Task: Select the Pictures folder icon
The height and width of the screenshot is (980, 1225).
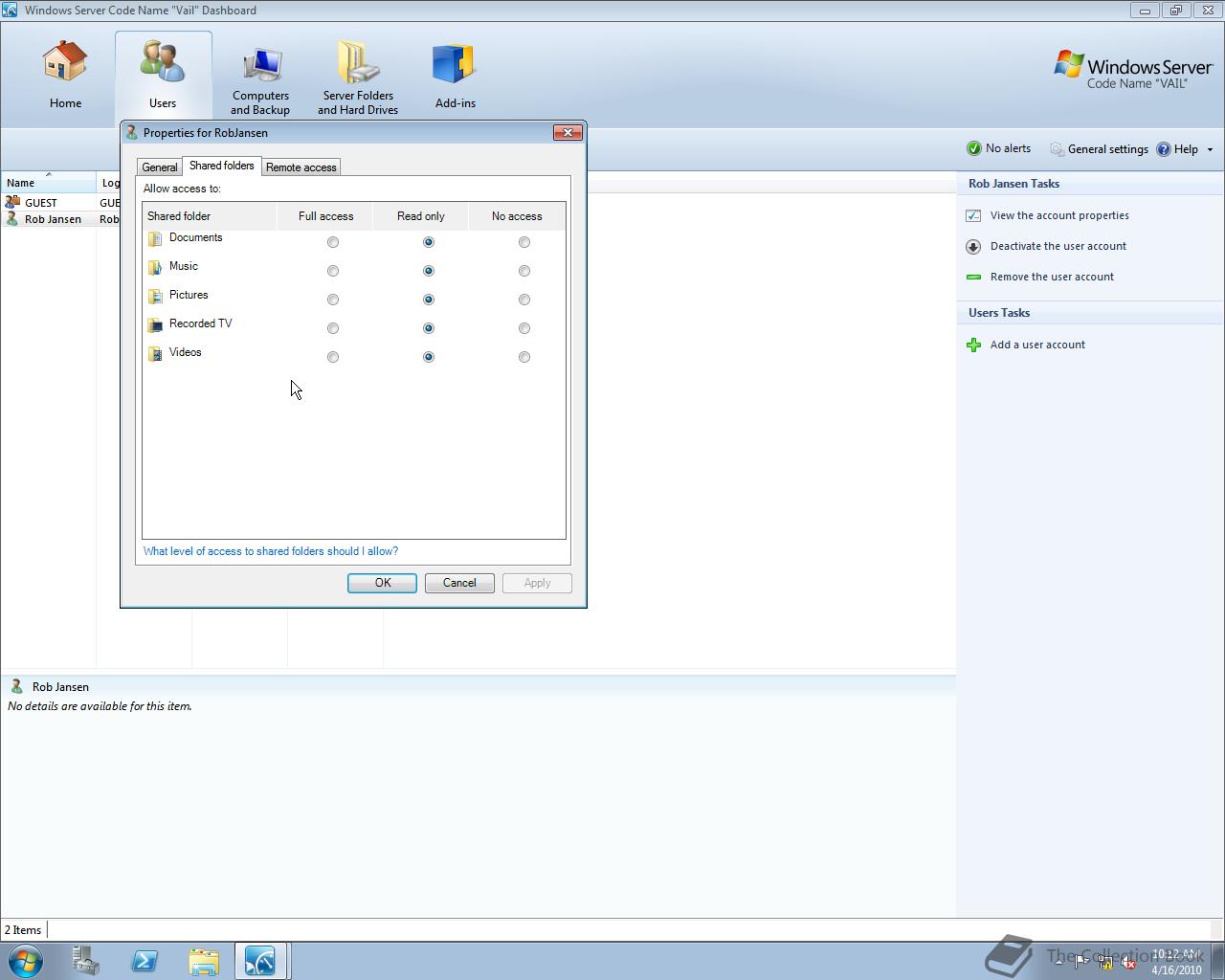Action: tap(155, 297)
